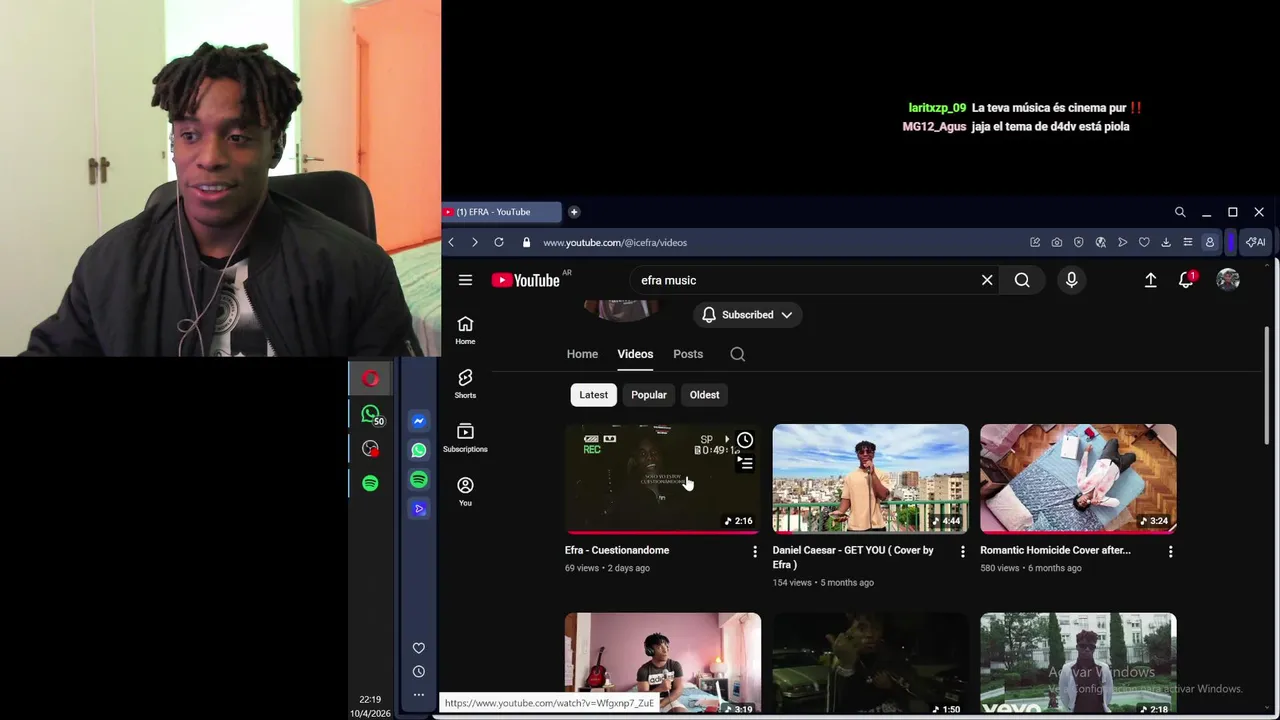This screenshot has height=720, width=1280.
Task: Sort videos by Latest
Action: tap(593, 395)
